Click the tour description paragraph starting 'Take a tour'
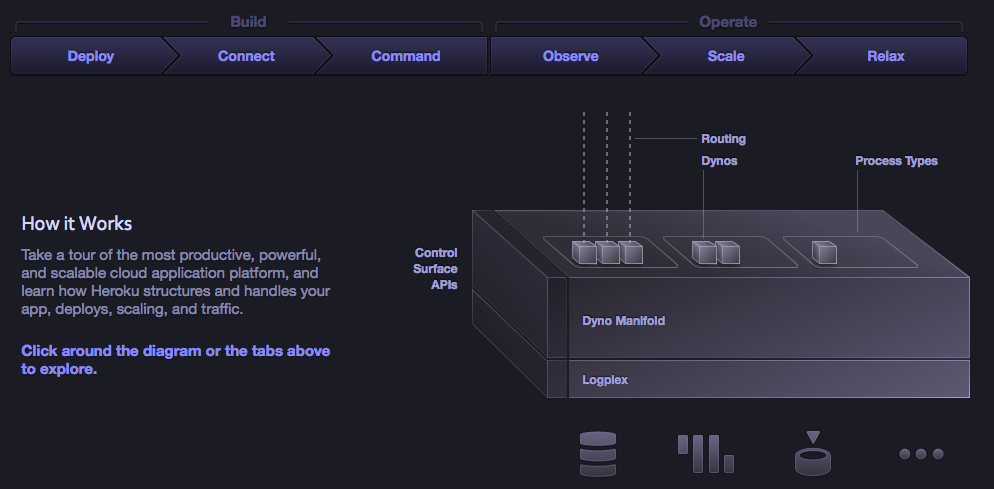Screen dimensions: 994x489 176,282
